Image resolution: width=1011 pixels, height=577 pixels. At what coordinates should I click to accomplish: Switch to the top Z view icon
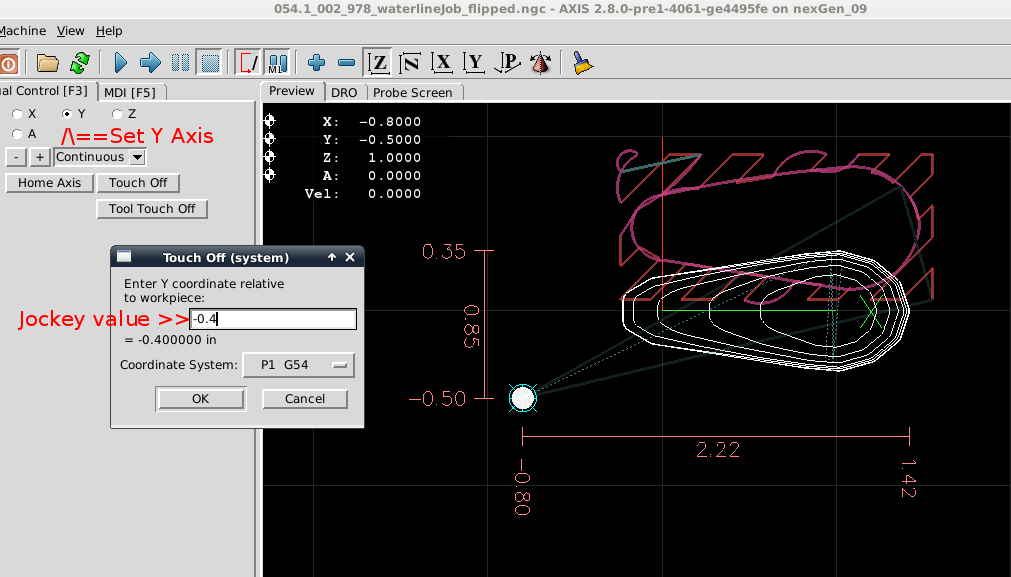click(378, 63)
